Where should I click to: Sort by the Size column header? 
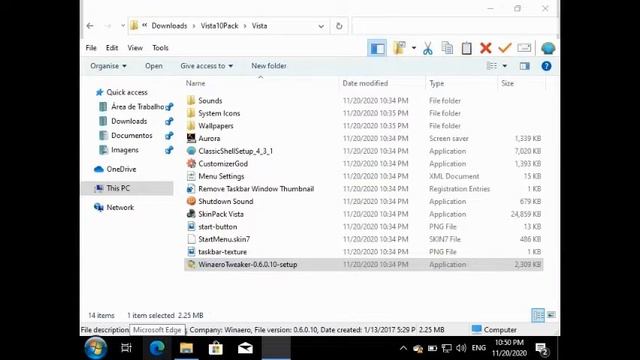point(507,83)
